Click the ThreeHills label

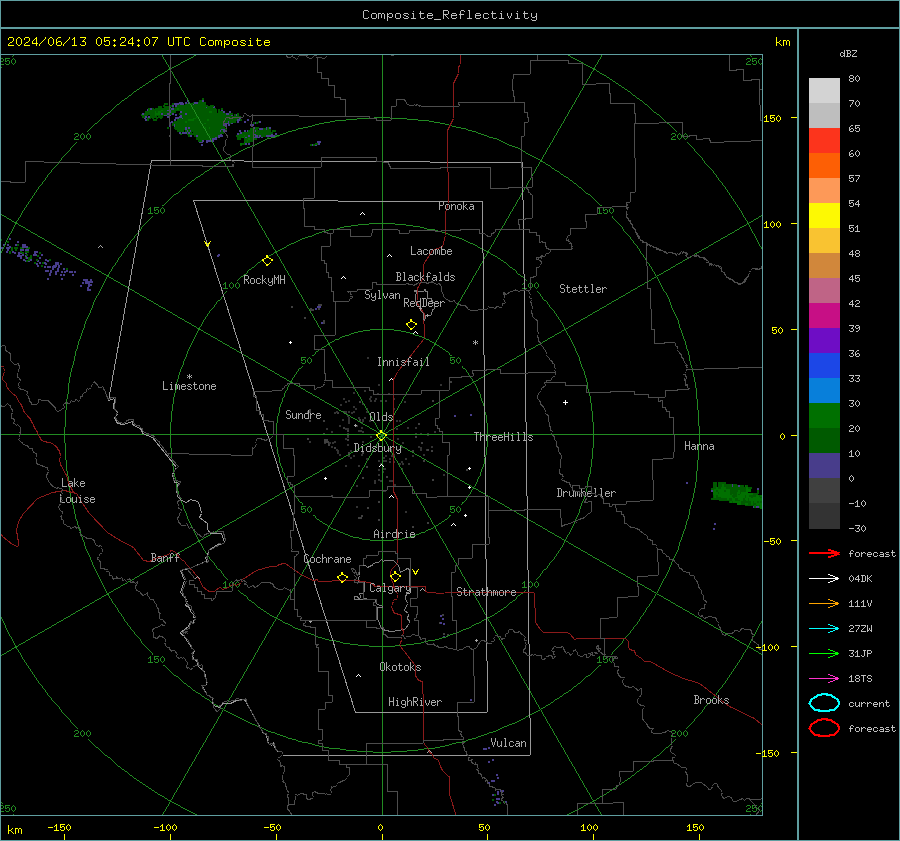pos(503,437)
